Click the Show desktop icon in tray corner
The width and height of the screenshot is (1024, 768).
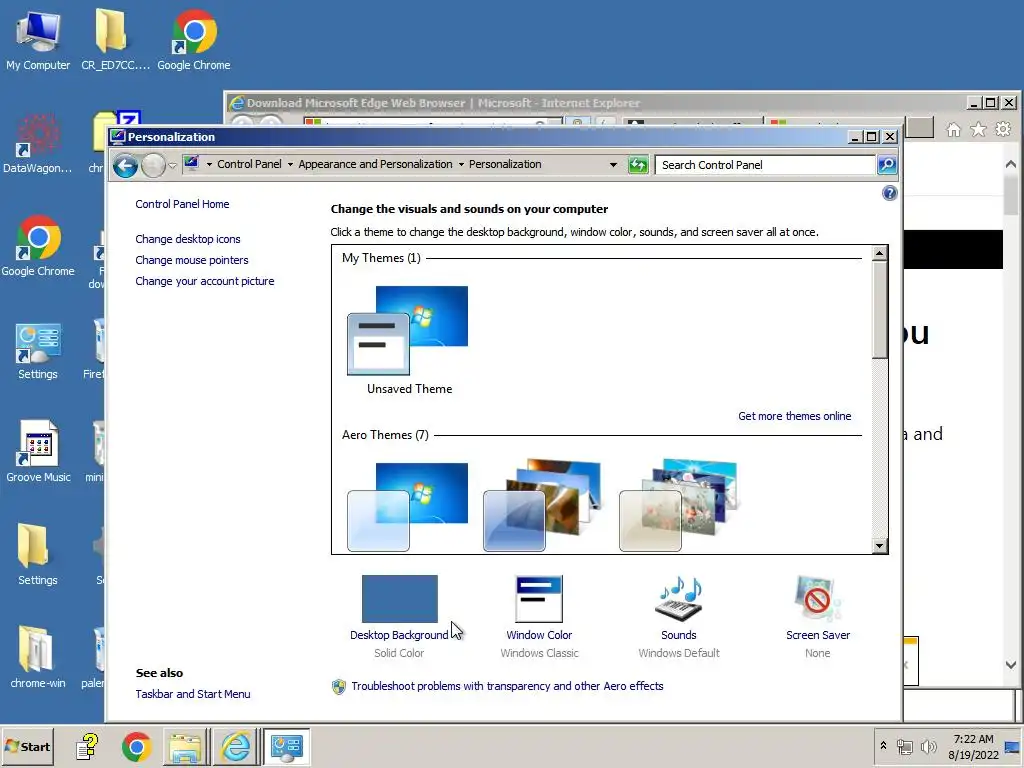[1012, 747]
